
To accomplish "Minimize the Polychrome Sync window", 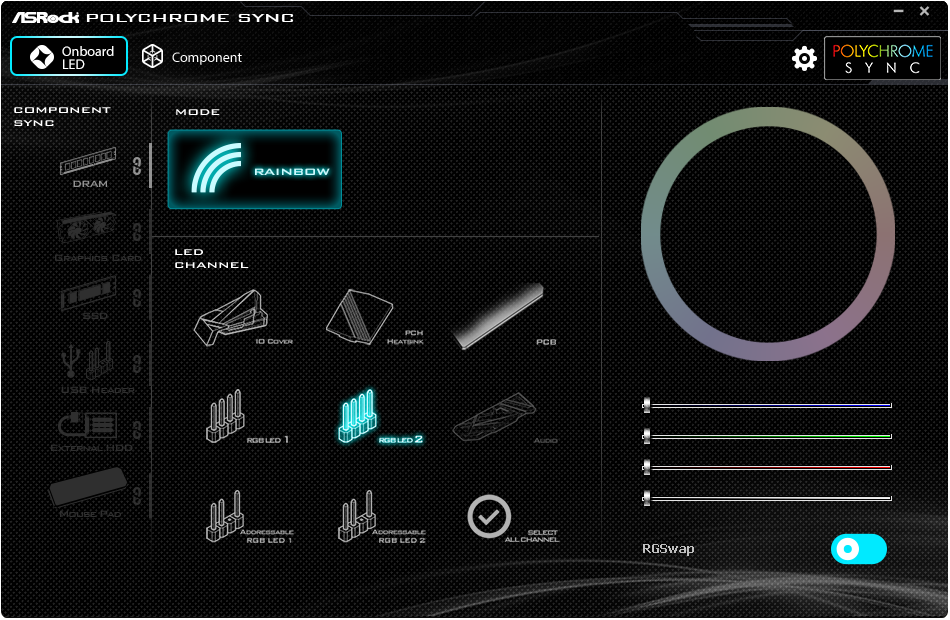I will 898,11.
